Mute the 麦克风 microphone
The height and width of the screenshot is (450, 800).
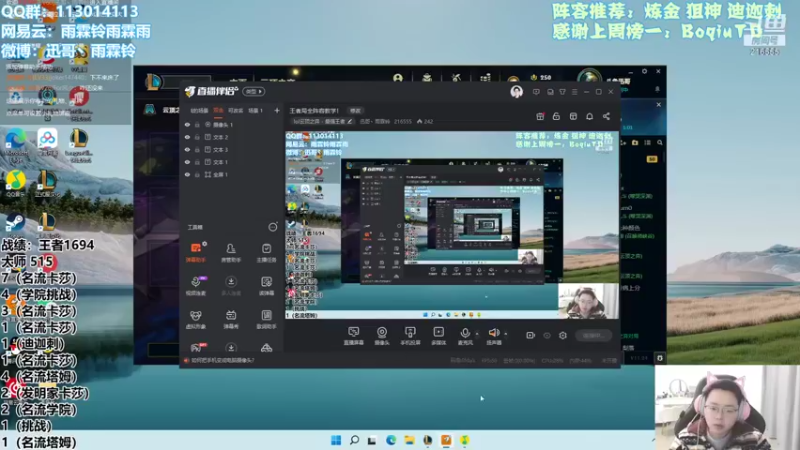[x=465, y=336]
